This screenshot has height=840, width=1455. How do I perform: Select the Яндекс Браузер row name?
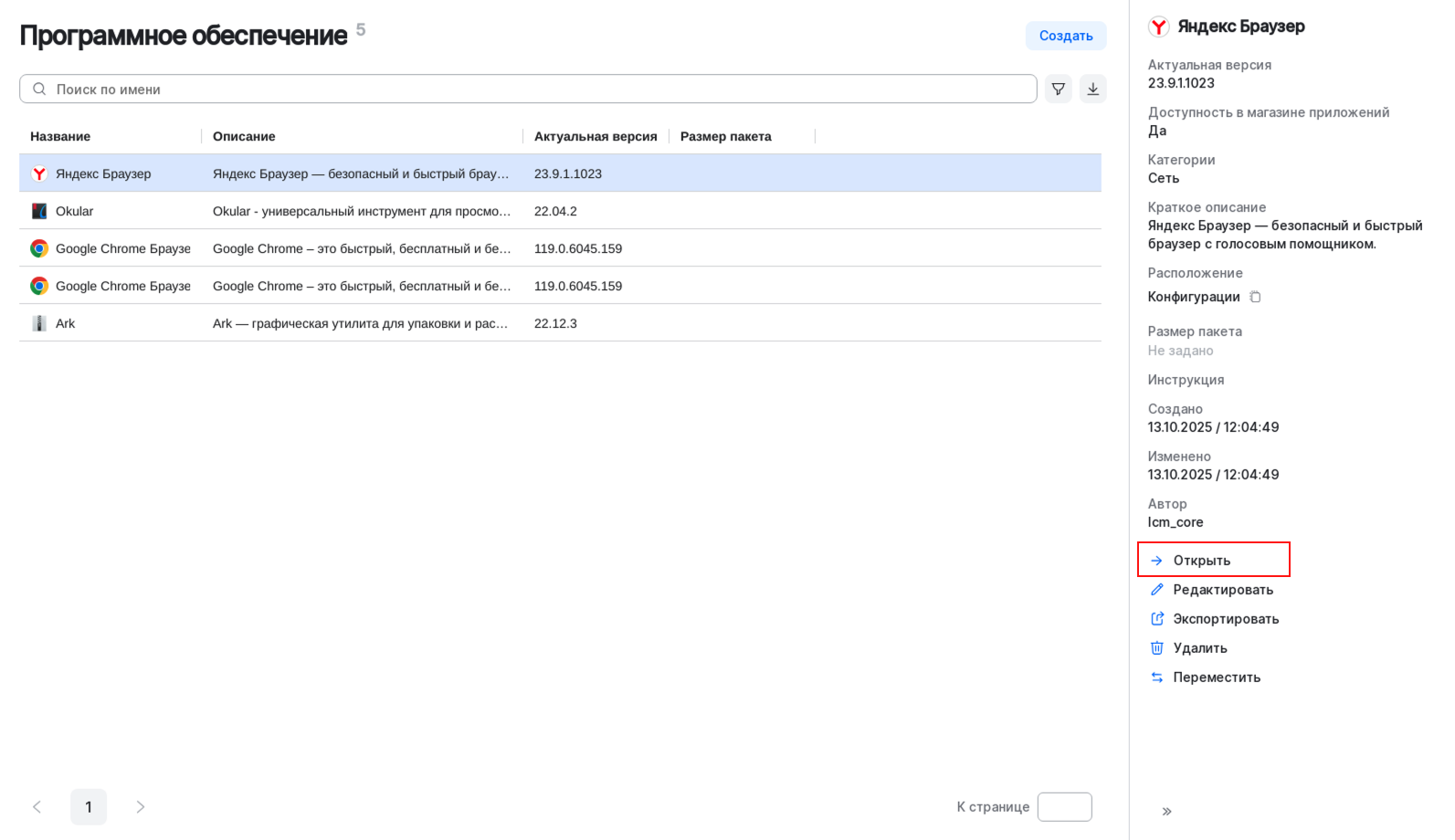point(103,173)
